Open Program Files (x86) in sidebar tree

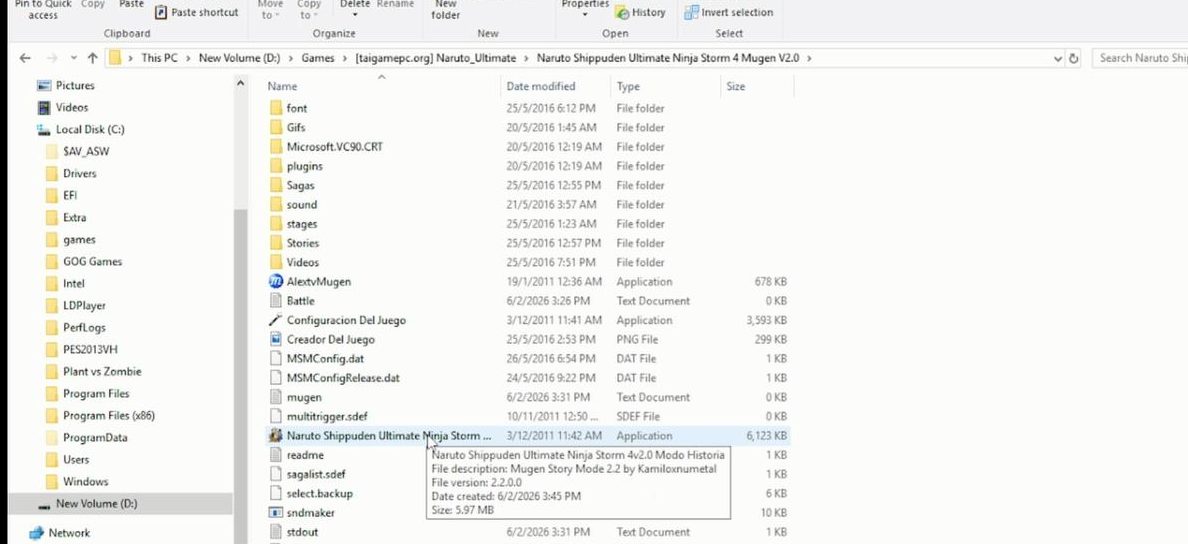(x=108, y=416)
